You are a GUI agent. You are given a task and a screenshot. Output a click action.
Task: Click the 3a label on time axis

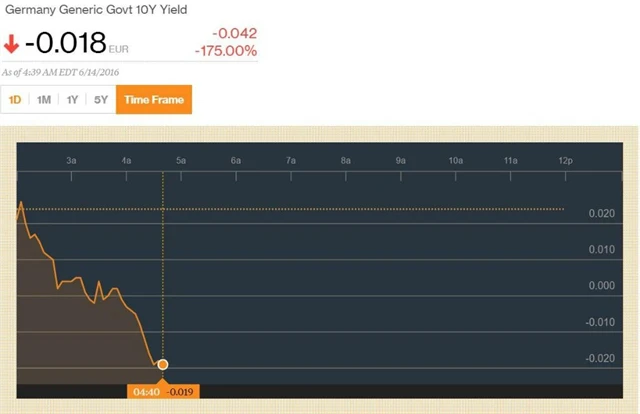[x=71, y=160]
